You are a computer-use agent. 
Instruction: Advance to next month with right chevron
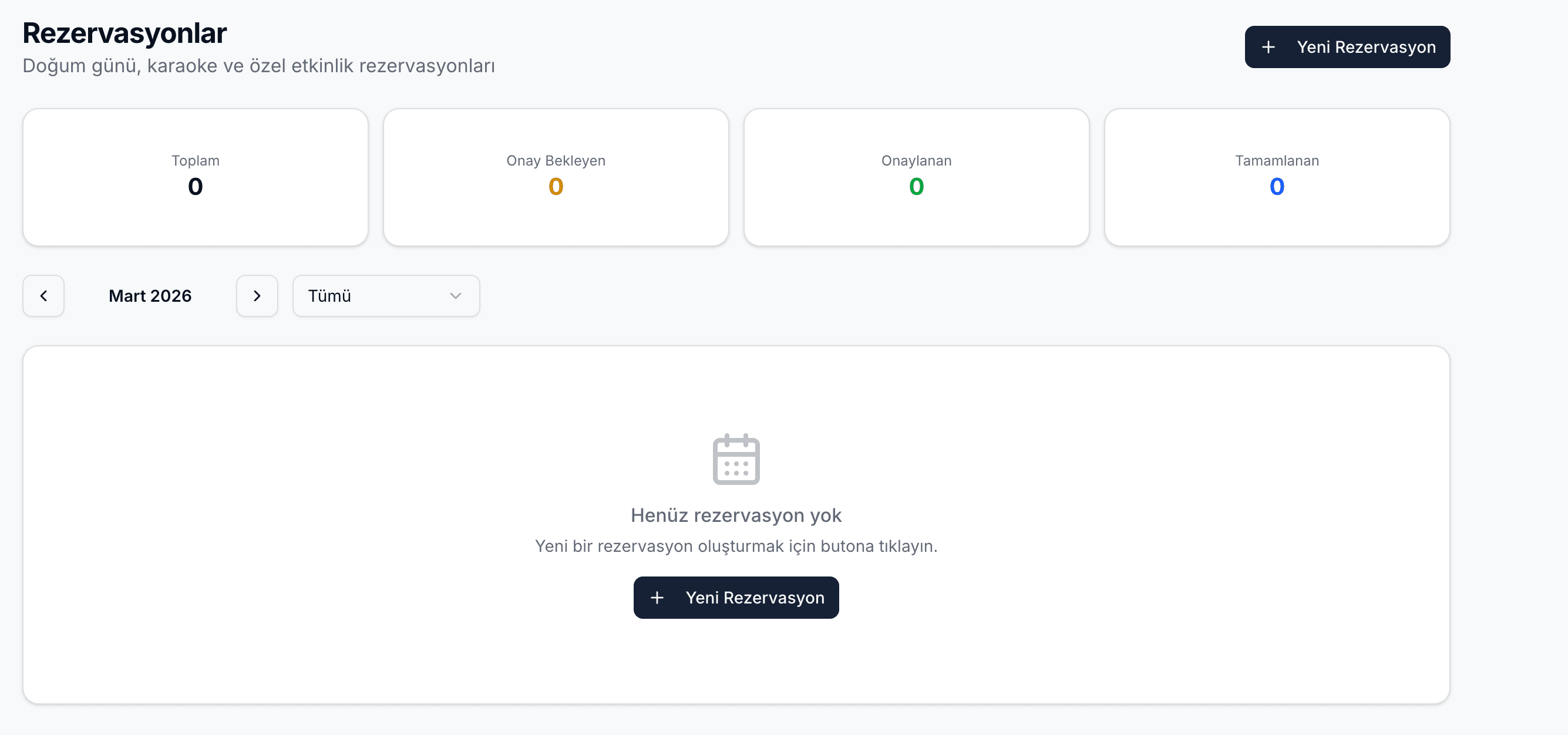tap(257, 296)
